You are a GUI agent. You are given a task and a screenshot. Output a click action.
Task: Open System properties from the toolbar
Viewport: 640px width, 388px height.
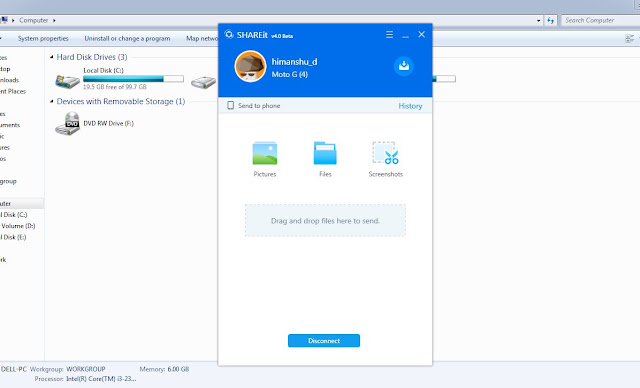[43, 38]
